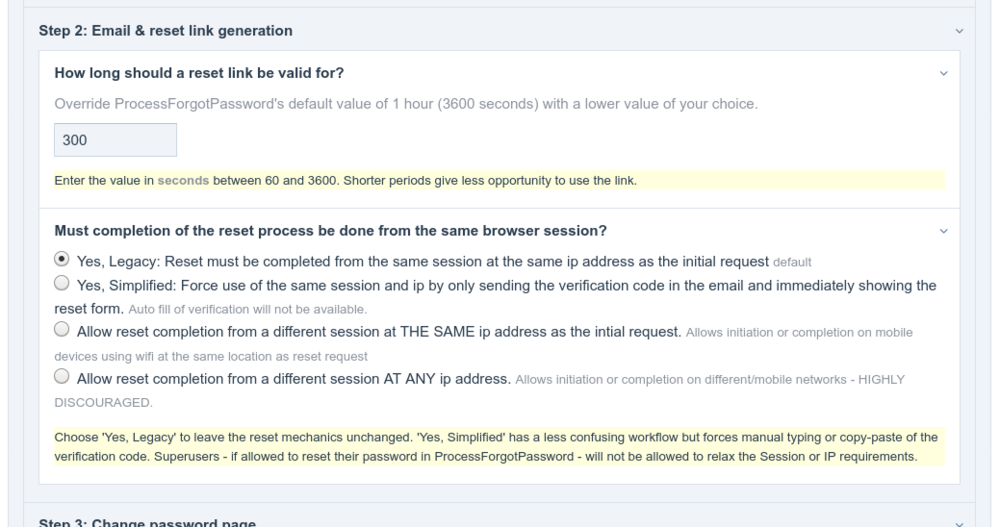Image resolution: width=1000 pixels, height=527 pixels.
Task: Open the 'Step 3: Change password page' header
Action: (x=148, y=523)
